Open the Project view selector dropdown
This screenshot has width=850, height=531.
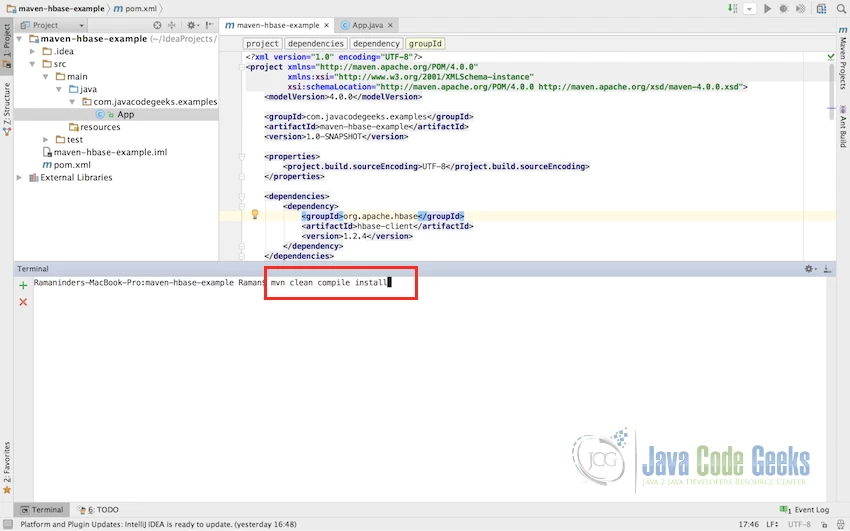(x=52, y=25)
